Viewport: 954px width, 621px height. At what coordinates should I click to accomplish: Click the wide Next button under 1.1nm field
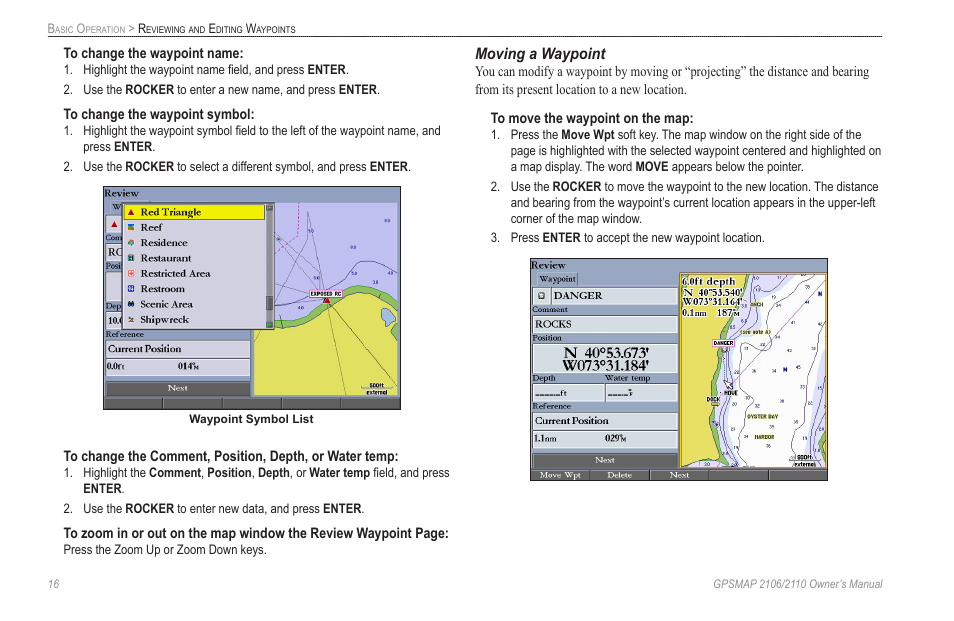coord(605,460)
